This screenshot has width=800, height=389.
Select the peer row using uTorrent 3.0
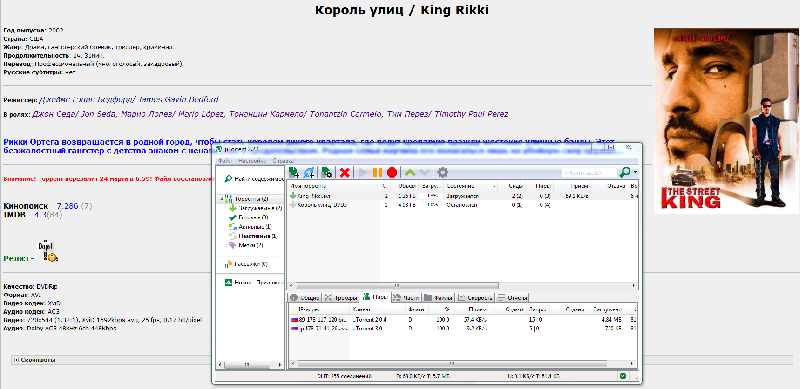[x=462, y=328]
